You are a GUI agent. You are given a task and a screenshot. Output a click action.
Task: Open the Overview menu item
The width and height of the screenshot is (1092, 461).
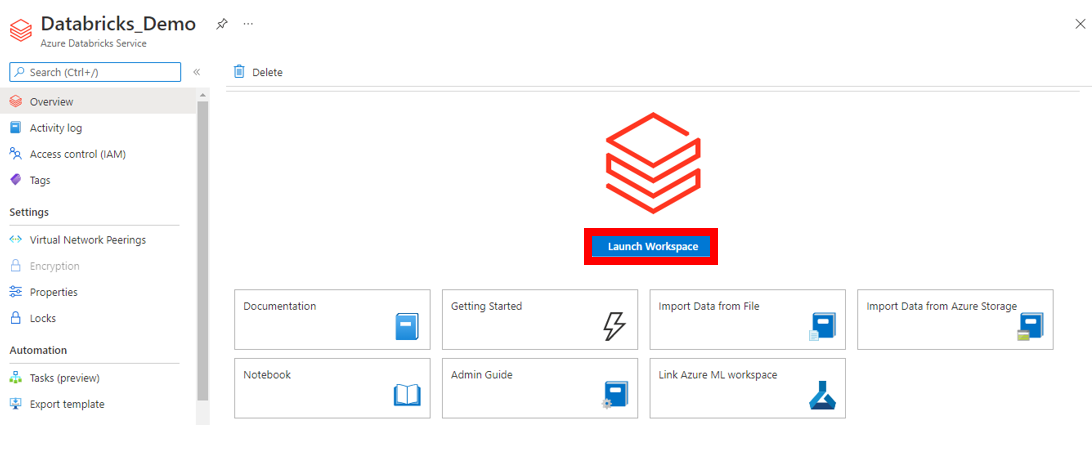pos(98,102)
